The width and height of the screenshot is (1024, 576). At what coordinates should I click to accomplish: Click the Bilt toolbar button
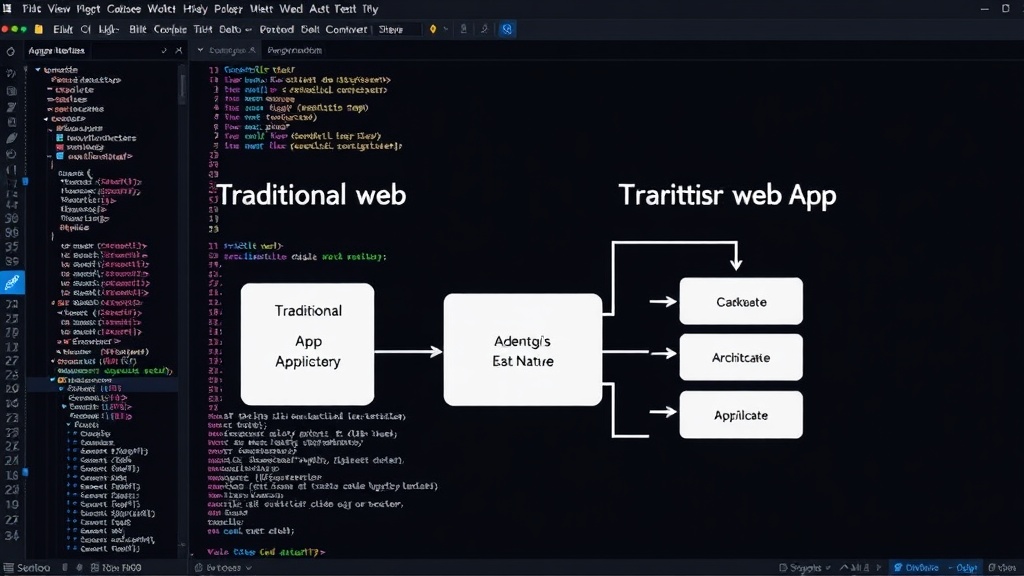pos(138,29)
